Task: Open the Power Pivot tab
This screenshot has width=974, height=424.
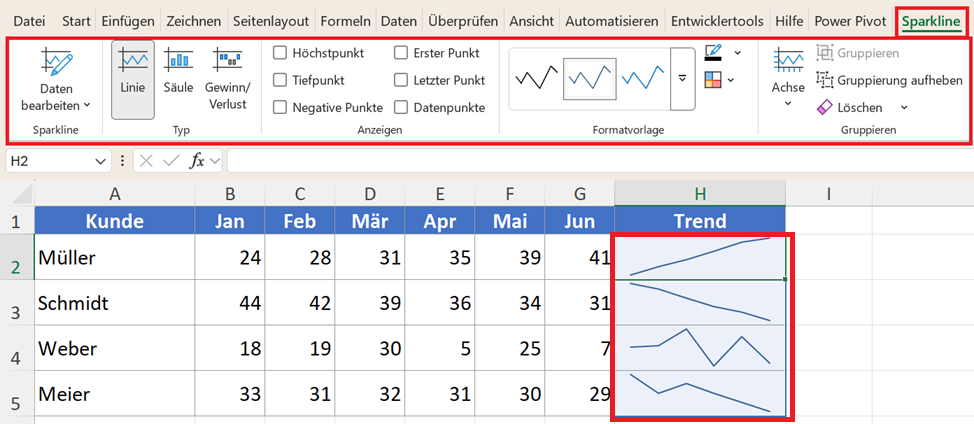Action: tap(852, 21)
